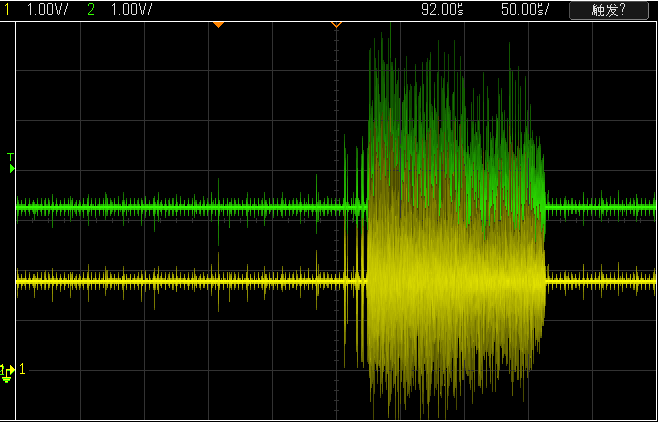658x422 pixels.
Task: Click the 92.00 time delay readout
Action: [442, 10]
